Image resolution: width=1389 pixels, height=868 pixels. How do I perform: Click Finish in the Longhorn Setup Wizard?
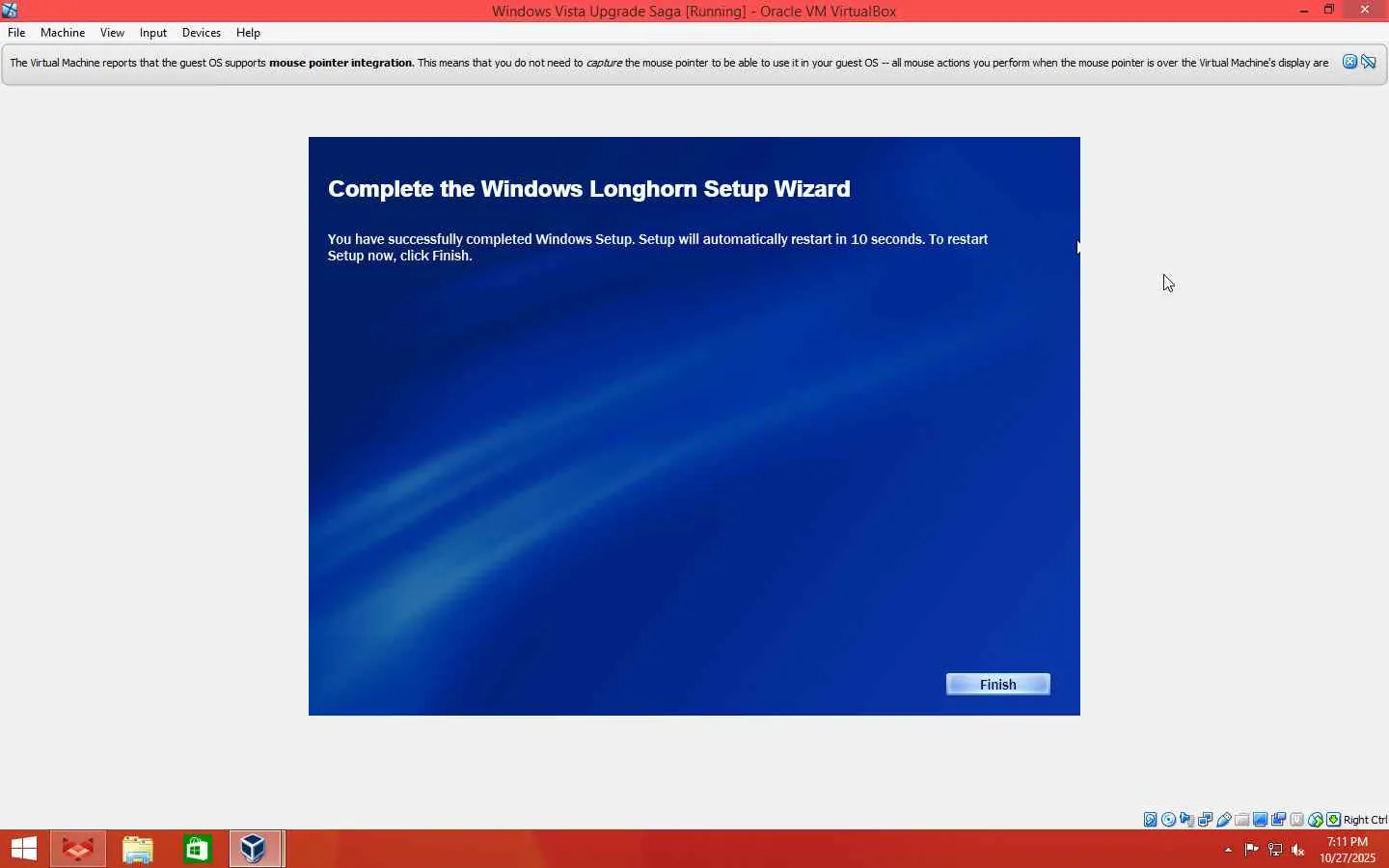tap(997, 684)
